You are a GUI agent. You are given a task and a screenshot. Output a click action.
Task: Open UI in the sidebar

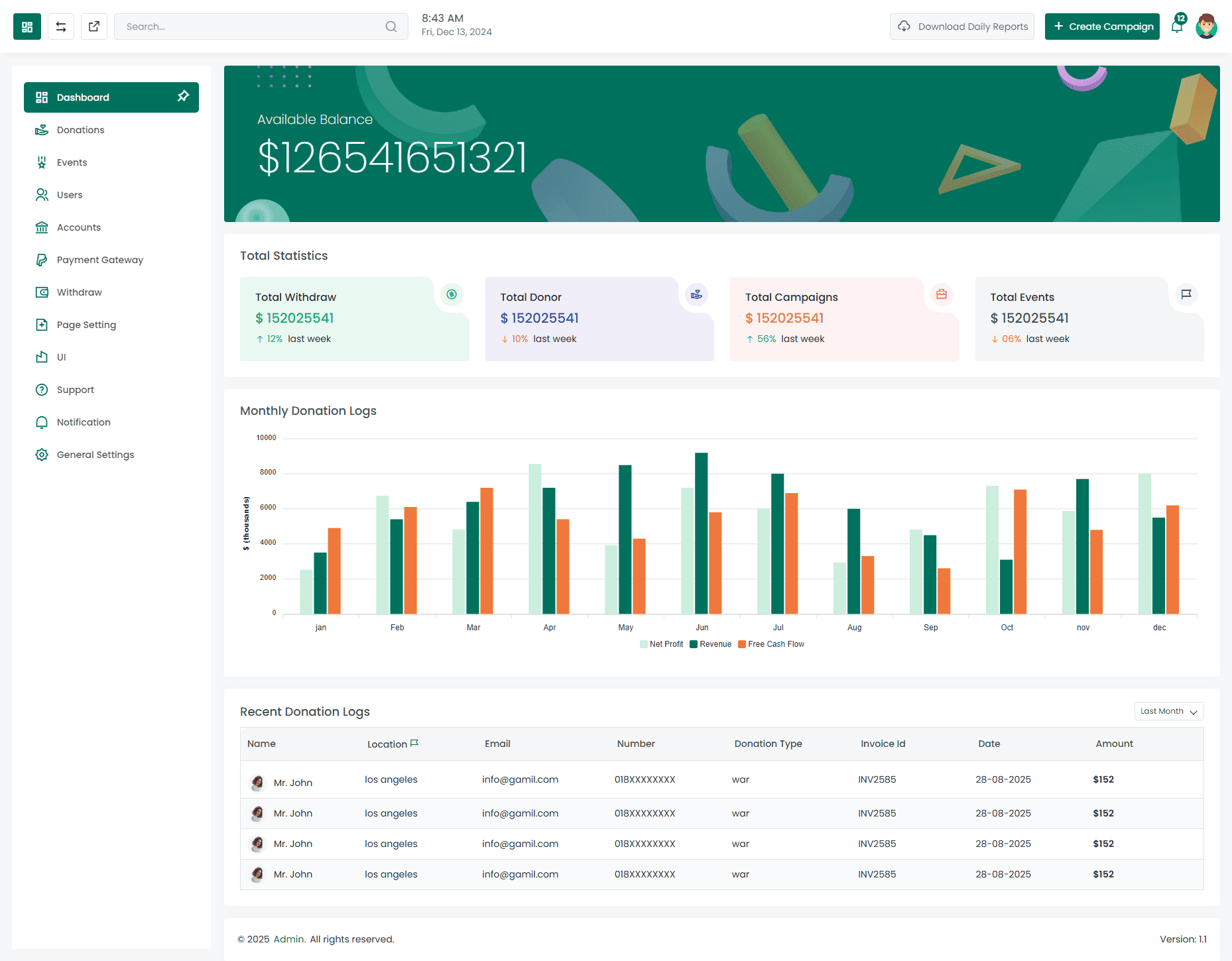[111, 357]
